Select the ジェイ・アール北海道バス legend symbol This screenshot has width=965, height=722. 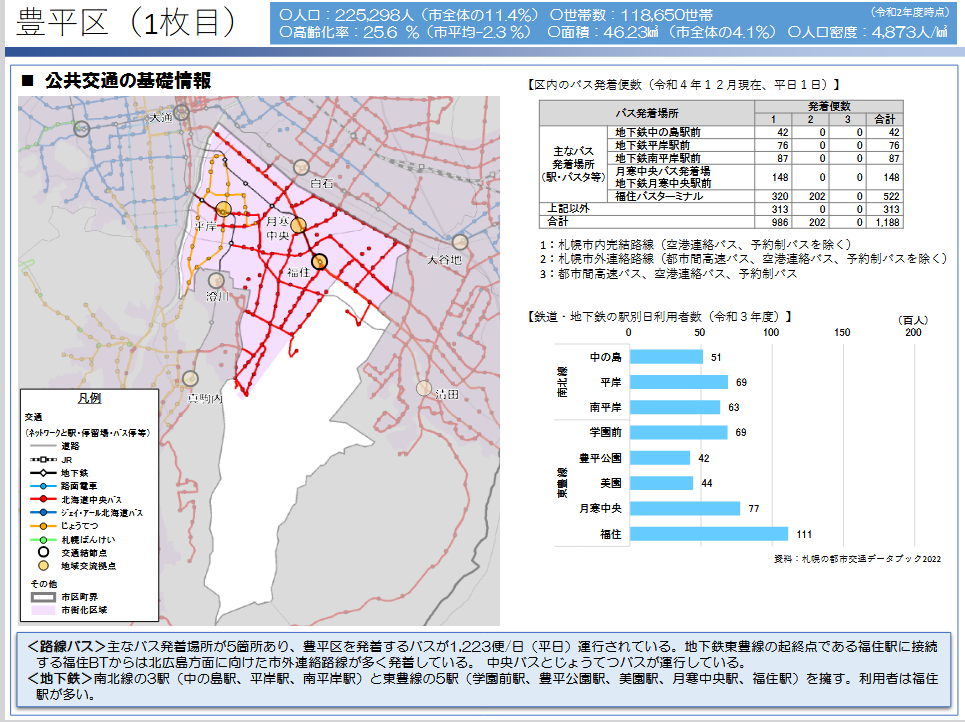click(x=42, y=512)
